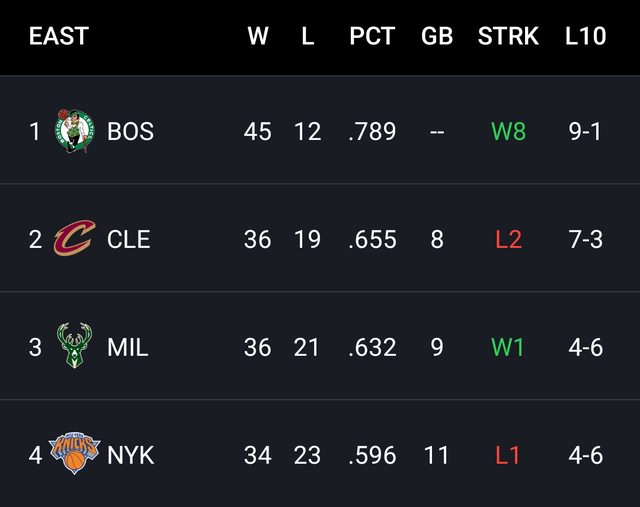This screenshot has width=640, height=507.
Task: Click the EAST conference header
Action: click(59, 37)
